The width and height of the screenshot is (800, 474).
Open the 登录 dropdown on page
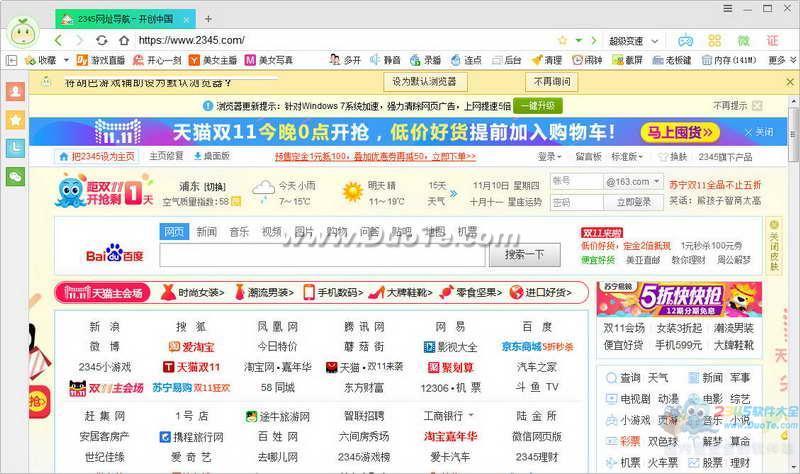coord(549,157)
